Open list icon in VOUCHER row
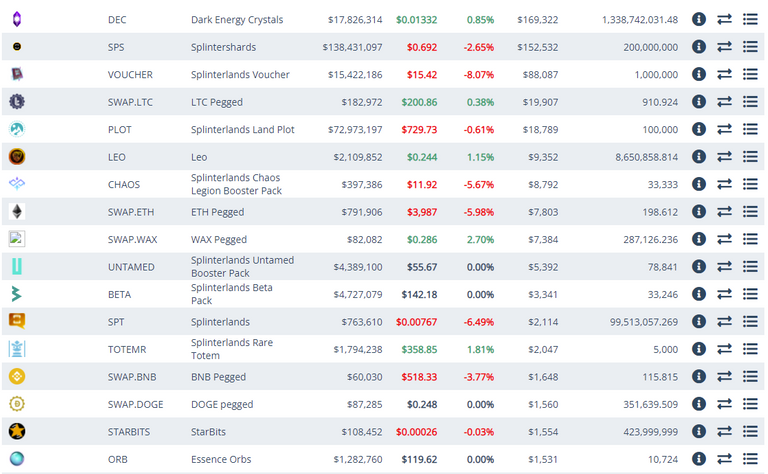The width and height of the screenshot is (768, 474). click(750, 74)
